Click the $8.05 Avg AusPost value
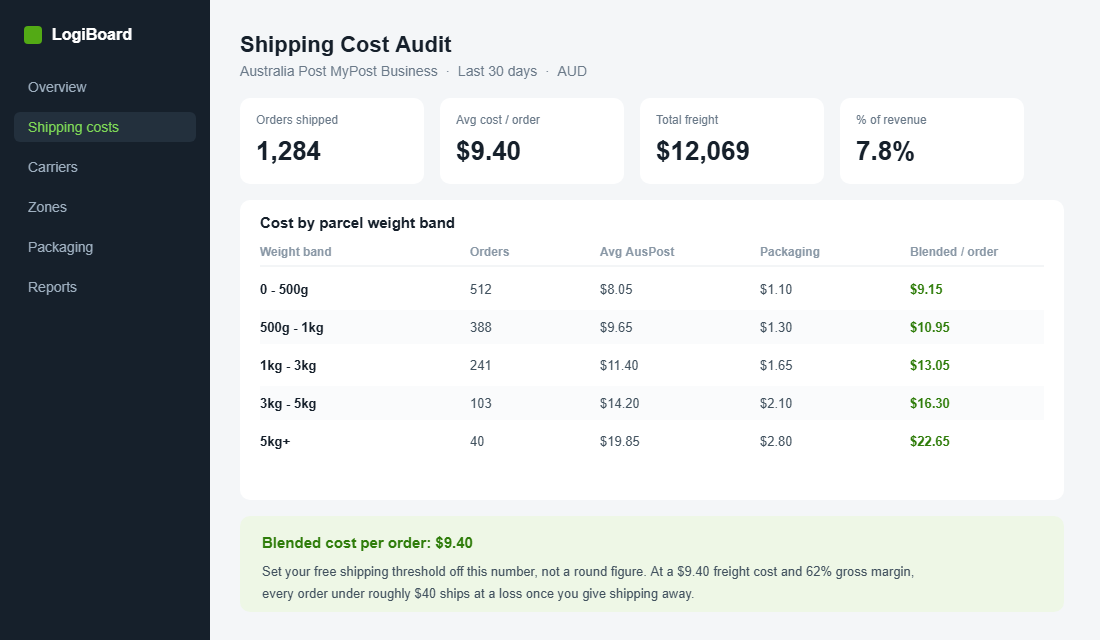 616,289
